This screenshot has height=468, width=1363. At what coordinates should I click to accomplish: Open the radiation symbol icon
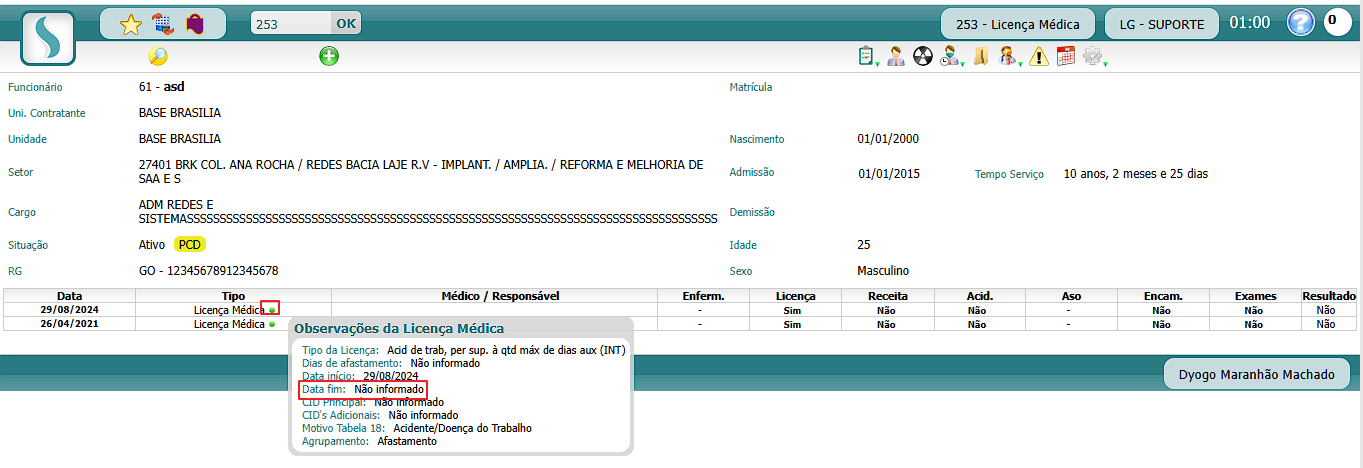[923, 56]
